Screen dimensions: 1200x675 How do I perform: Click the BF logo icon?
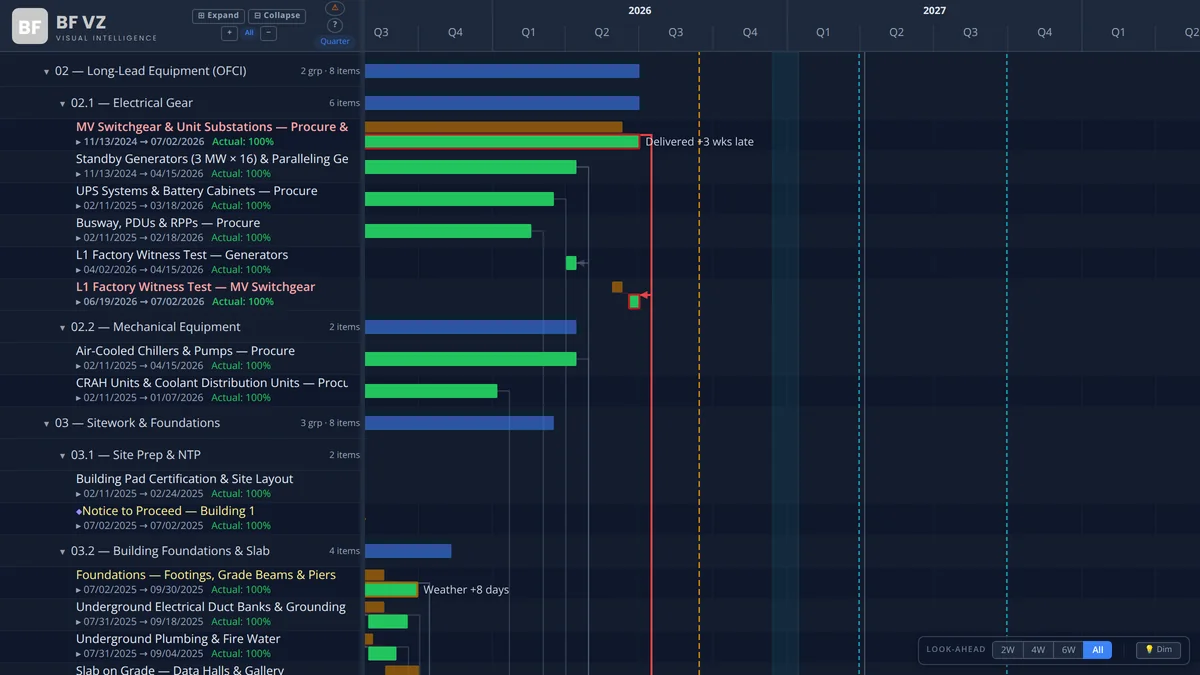(x=30, y=26)
